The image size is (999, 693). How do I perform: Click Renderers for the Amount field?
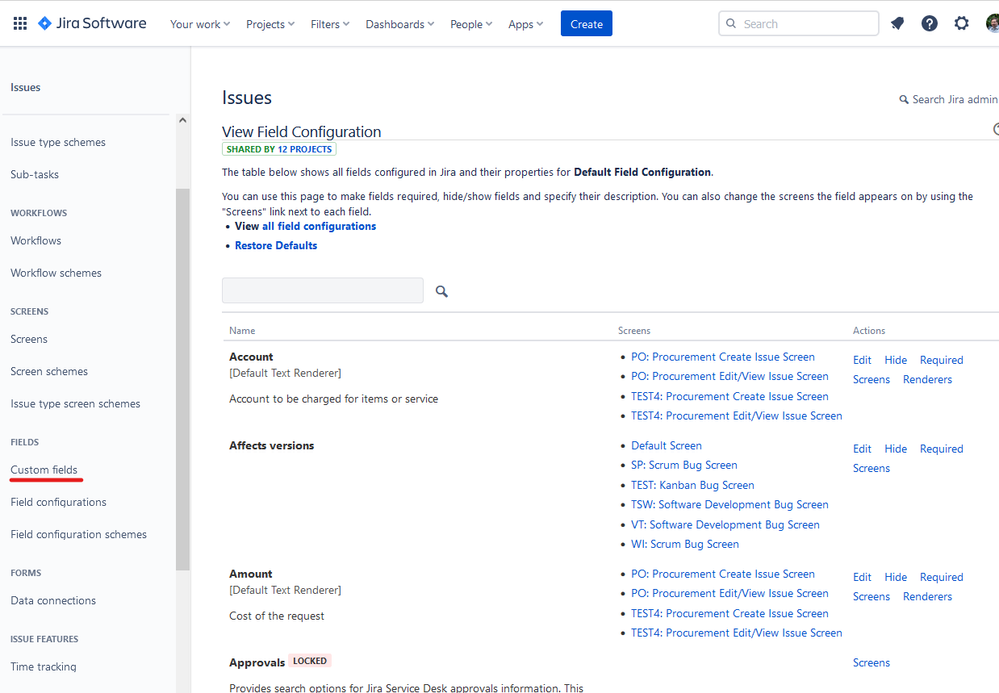click(x=927, y=597)
